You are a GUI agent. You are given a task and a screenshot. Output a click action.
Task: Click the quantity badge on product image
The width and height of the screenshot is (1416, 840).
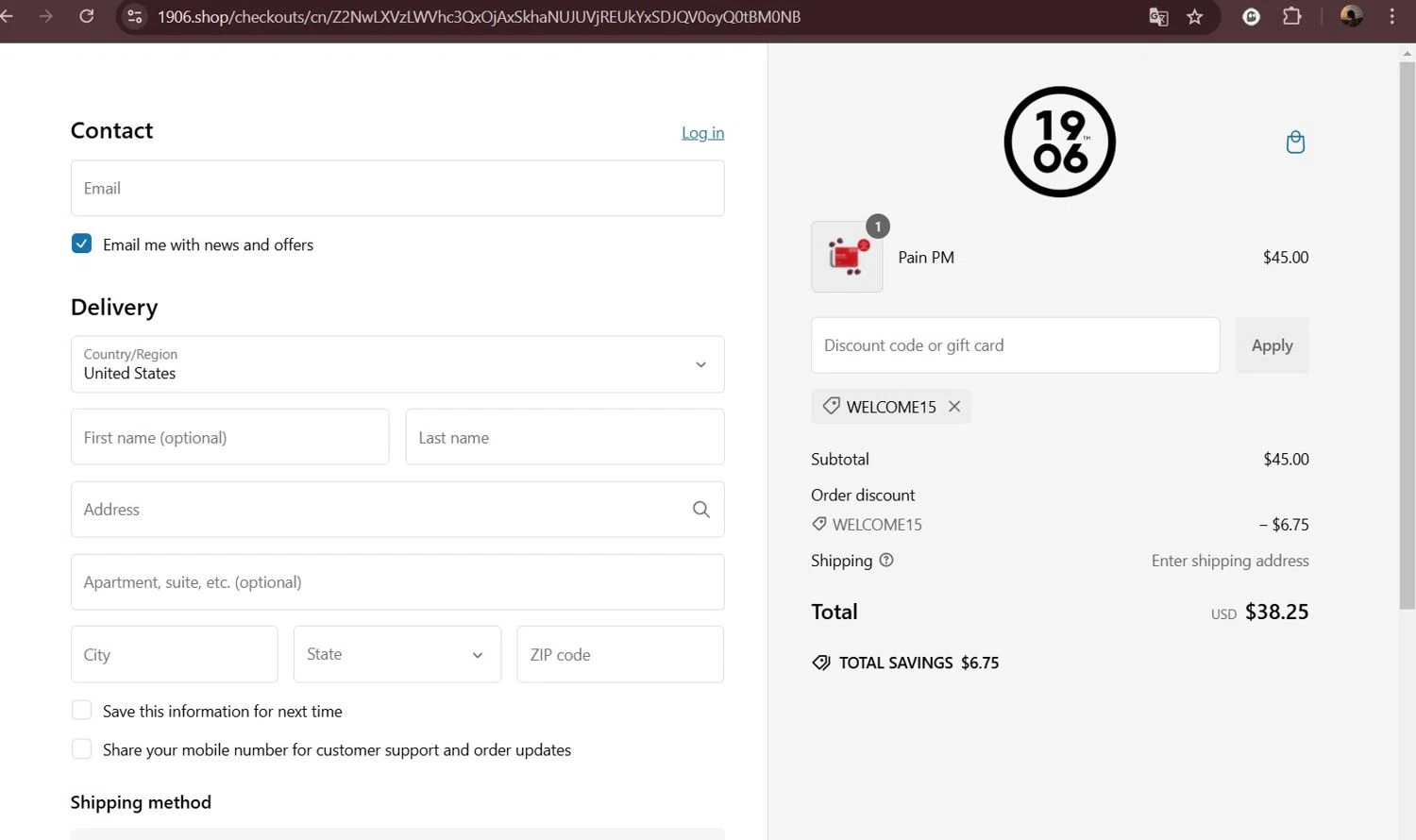click(x=878, y=227)
